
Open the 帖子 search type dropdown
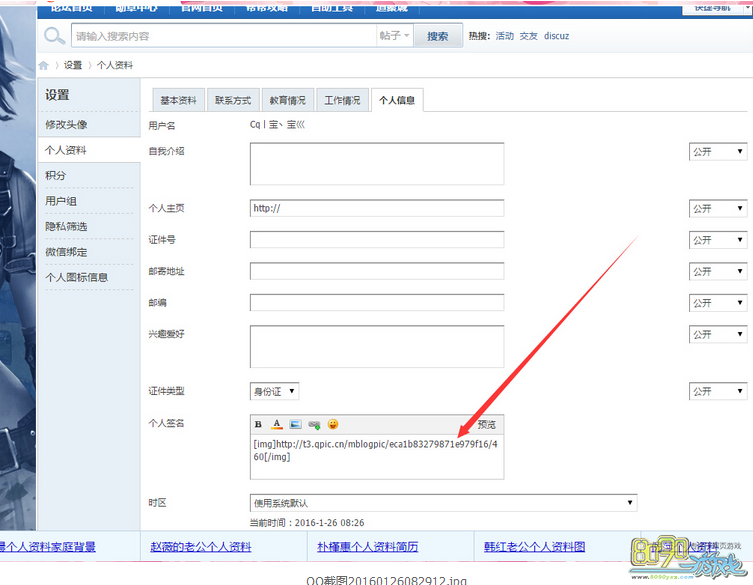coord(394,36)
